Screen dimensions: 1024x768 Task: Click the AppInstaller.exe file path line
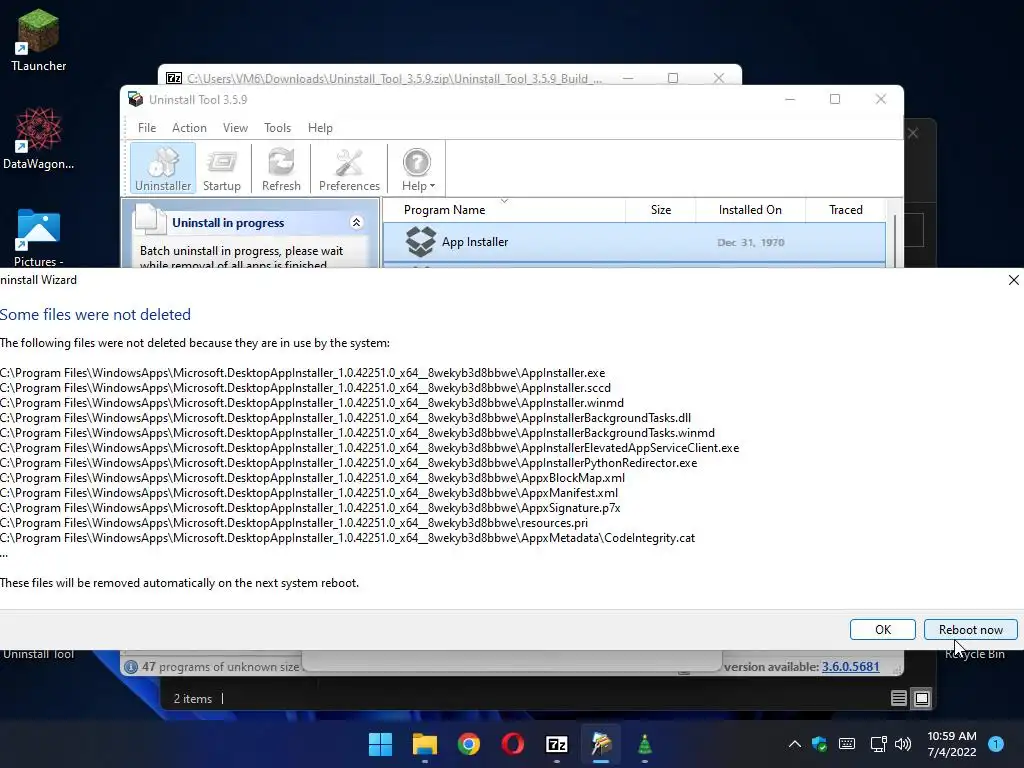302,373
